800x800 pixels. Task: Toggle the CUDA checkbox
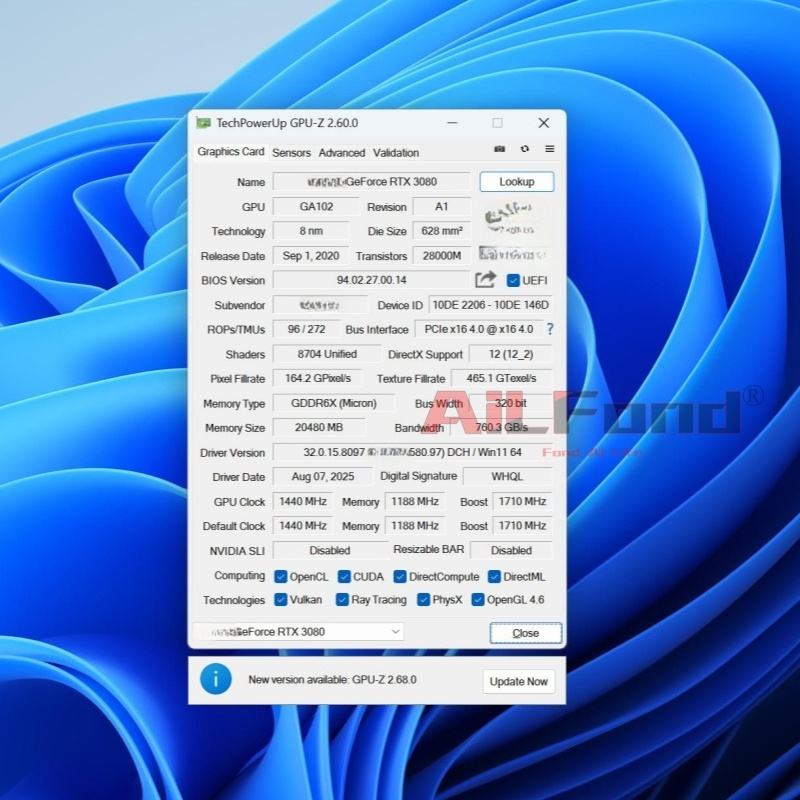click(344, 577)
